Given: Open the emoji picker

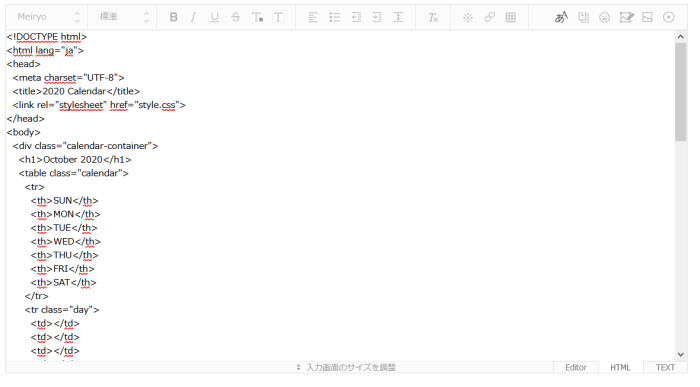Looking at the screenshot, I should pos(604,17).
